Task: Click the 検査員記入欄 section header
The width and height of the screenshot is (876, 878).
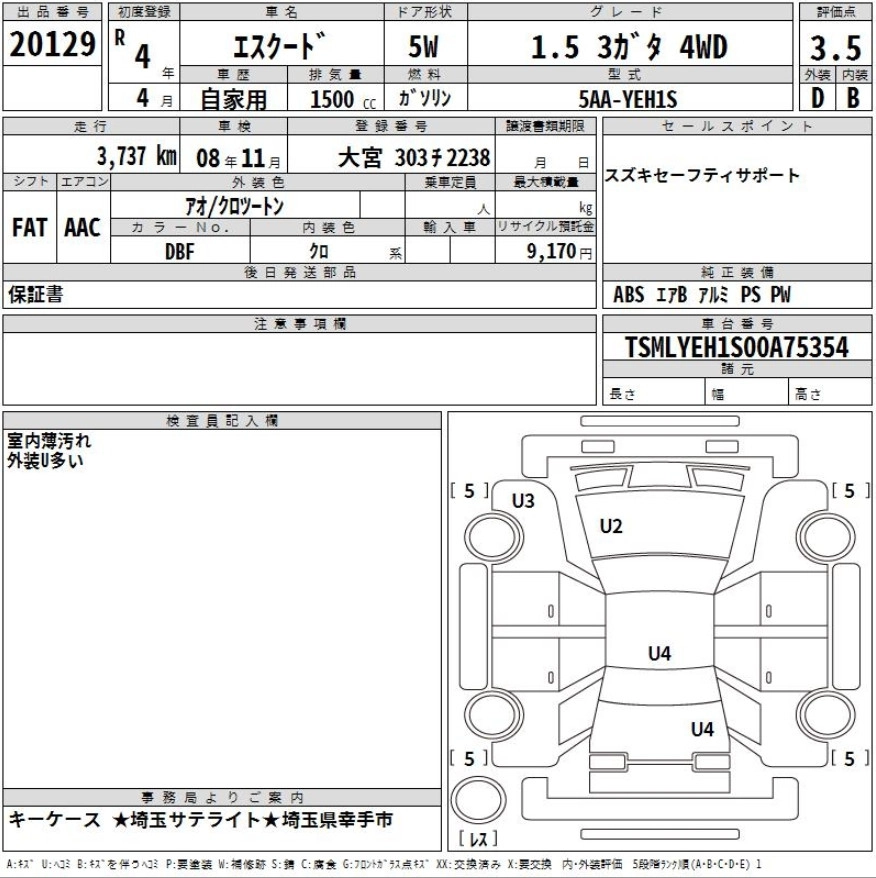Action: pos(222,421)
